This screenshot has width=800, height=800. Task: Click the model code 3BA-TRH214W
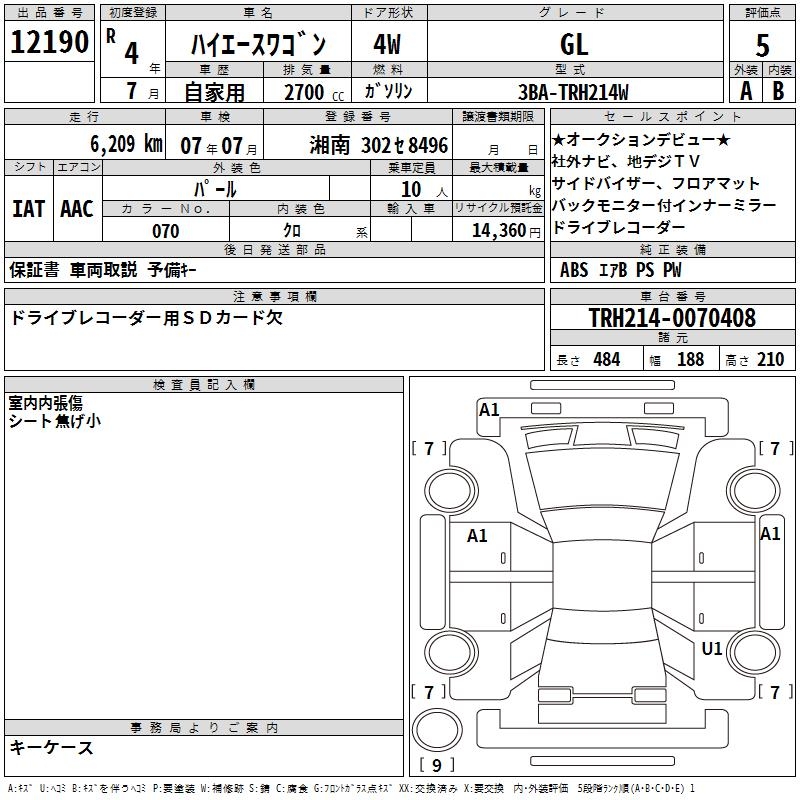click(574, 92)
